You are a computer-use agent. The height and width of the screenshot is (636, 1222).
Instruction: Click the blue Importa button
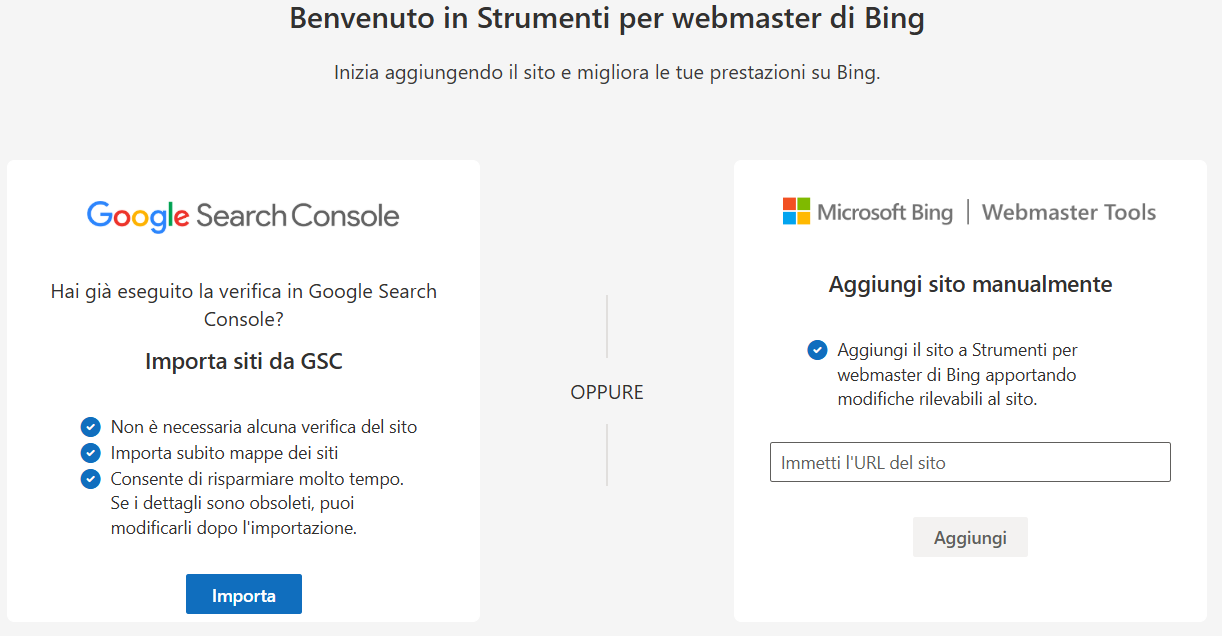click(243, 594)
